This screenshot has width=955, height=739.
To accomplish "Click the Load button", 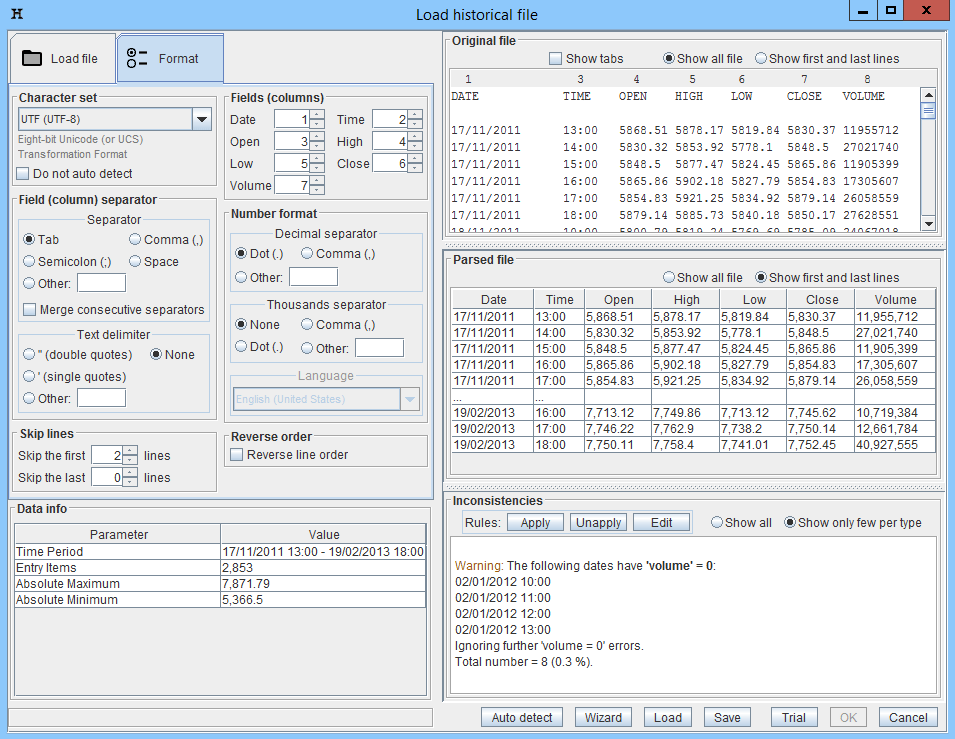I will click(x=668, y=718).
